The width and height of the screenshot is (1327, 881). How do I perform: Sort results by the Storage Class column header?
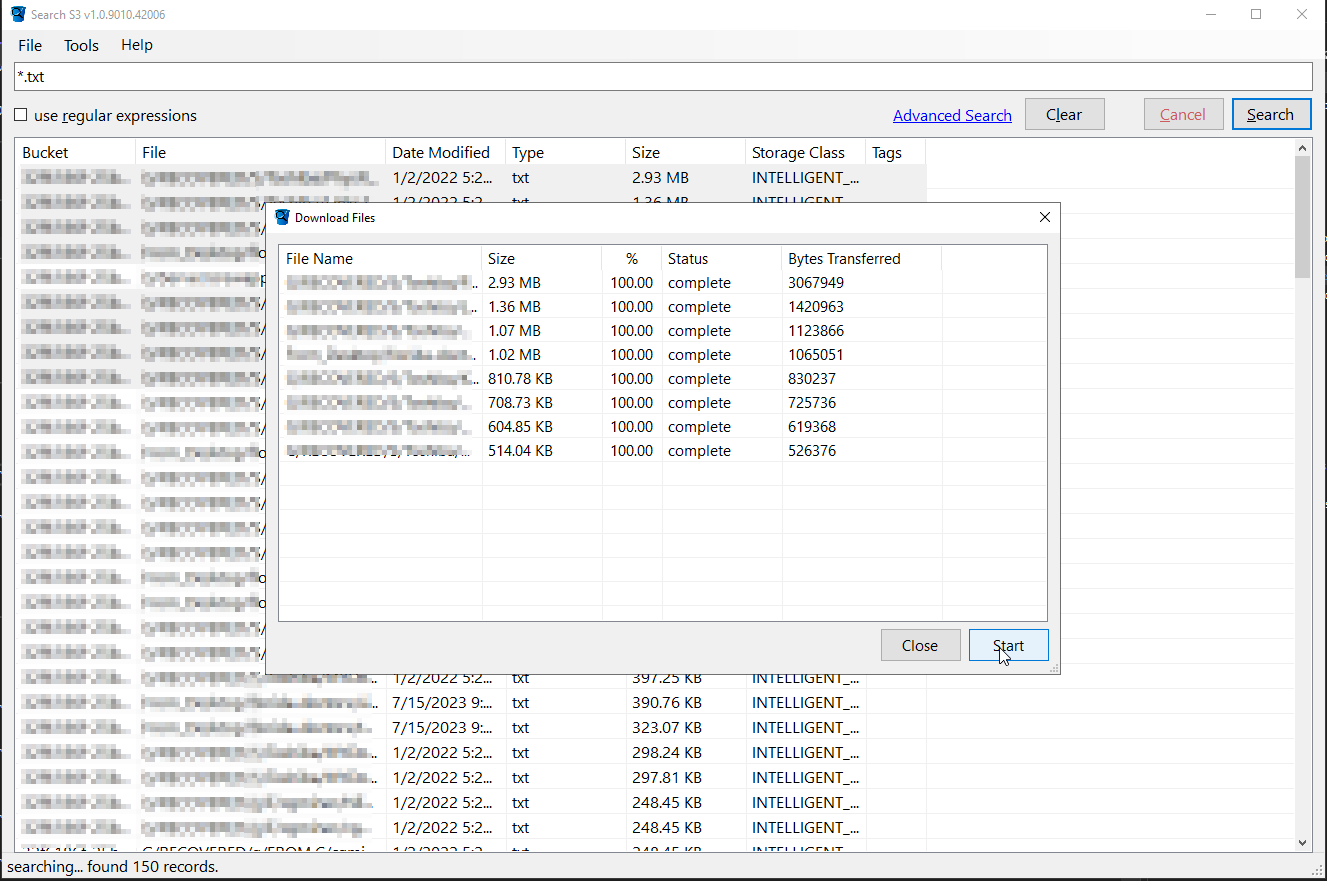[806, 152]
